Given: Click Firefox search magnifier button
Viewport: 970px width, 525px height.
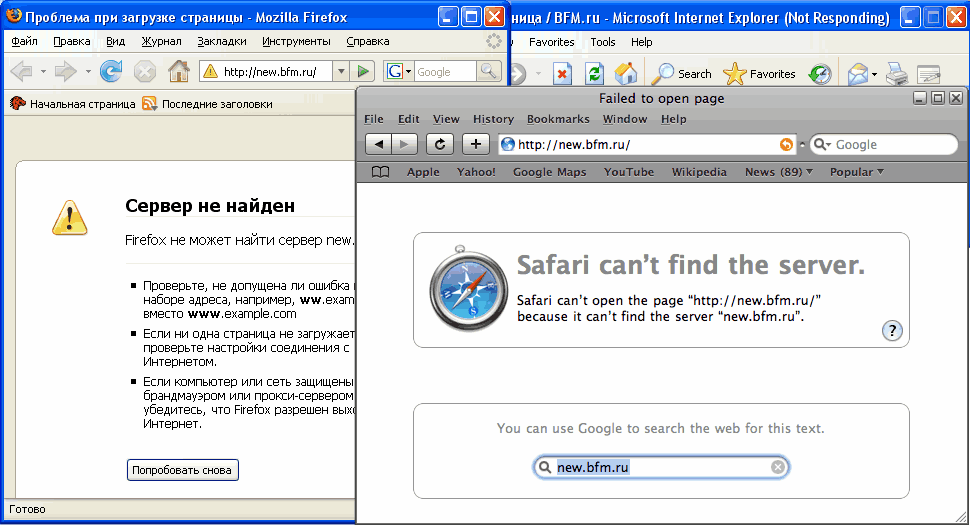Looking at the screenshot, I should tap(488, 72).
